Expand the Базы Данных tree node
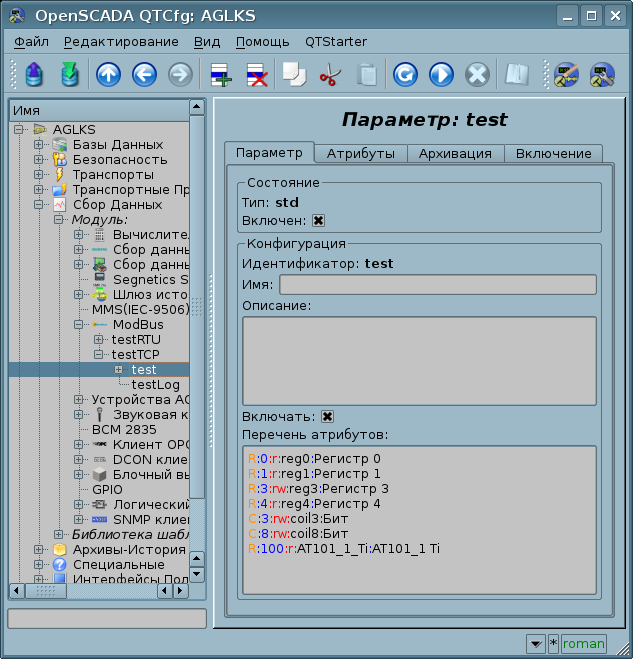Screen dimensions: 633x659 (x=39, y=145)
